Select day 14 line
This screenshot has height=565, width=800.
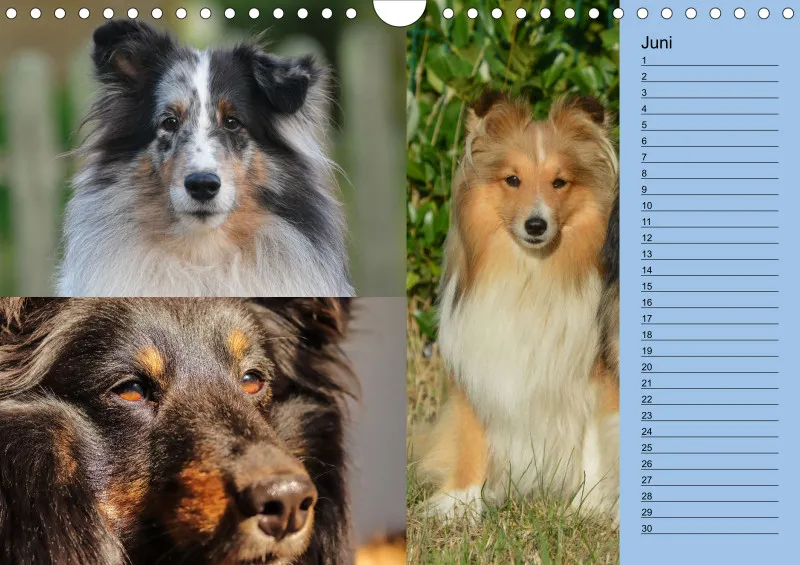[709, 270]
